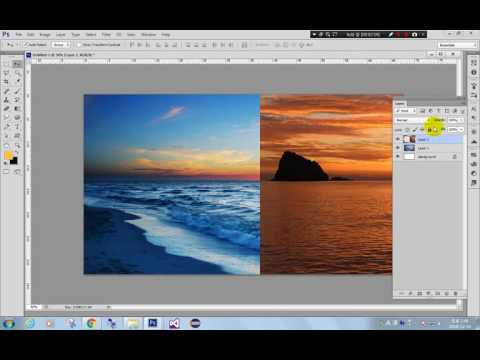Screen dimensions: 480x360
Task: Select the Crop tool
Action: [6, 82]
